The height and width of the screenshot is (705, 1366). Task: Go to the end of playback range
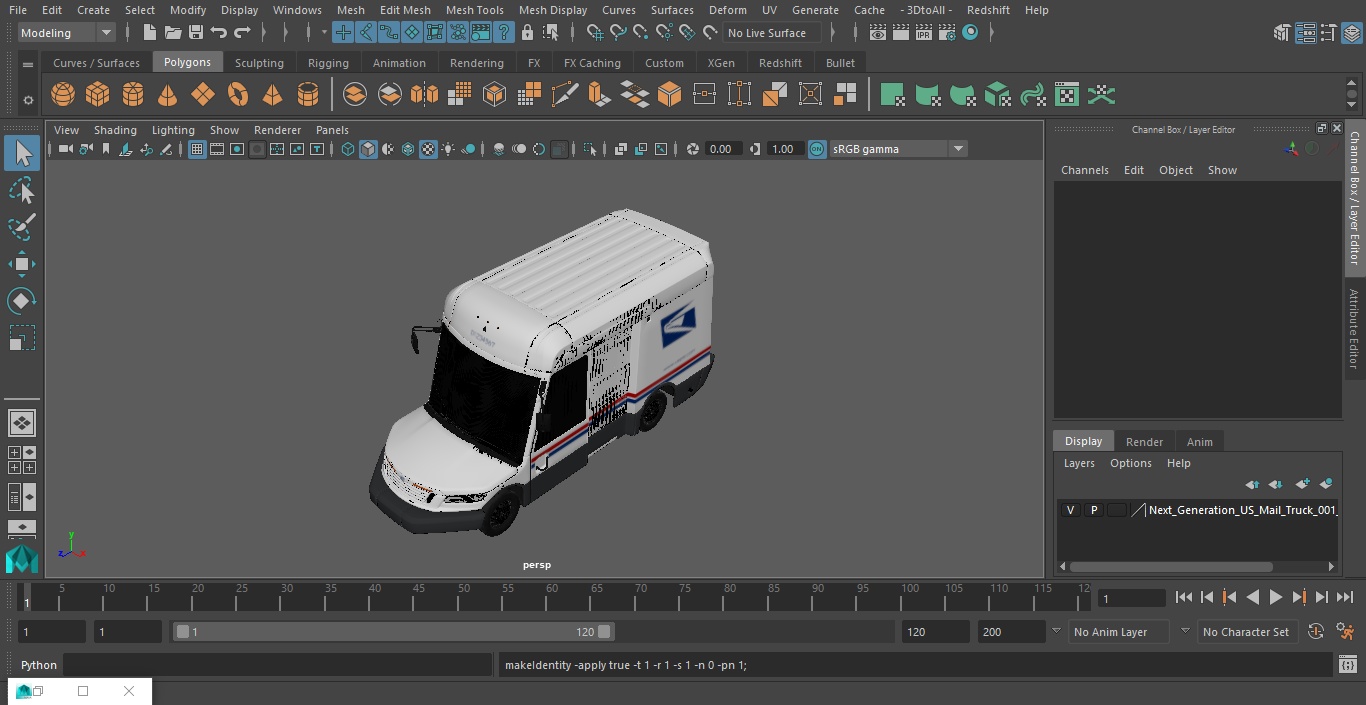click(1345, 597)
